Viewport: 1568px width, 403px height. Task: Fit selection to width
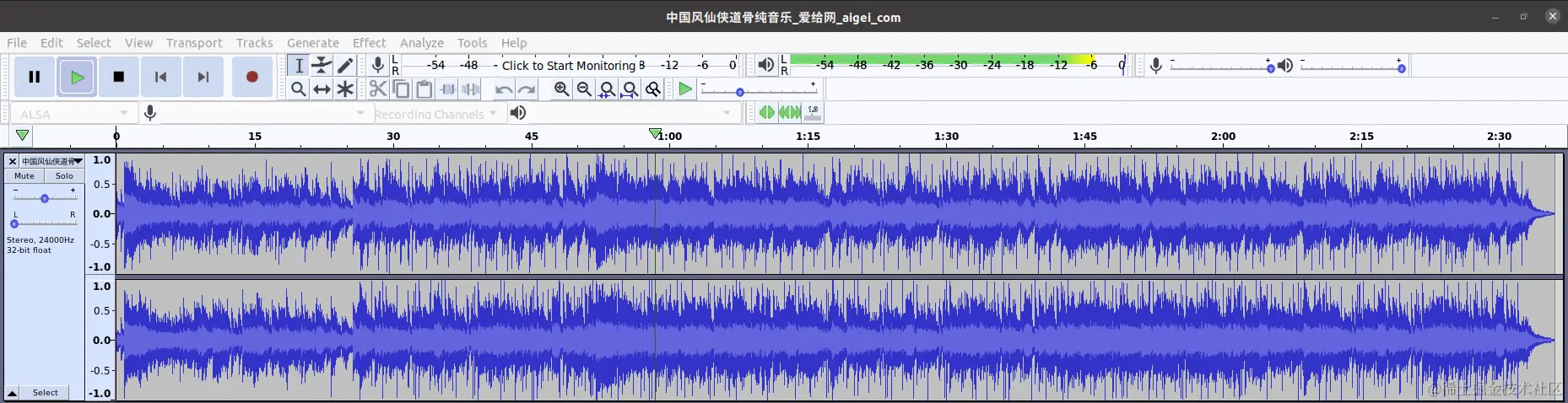point(607,89)
